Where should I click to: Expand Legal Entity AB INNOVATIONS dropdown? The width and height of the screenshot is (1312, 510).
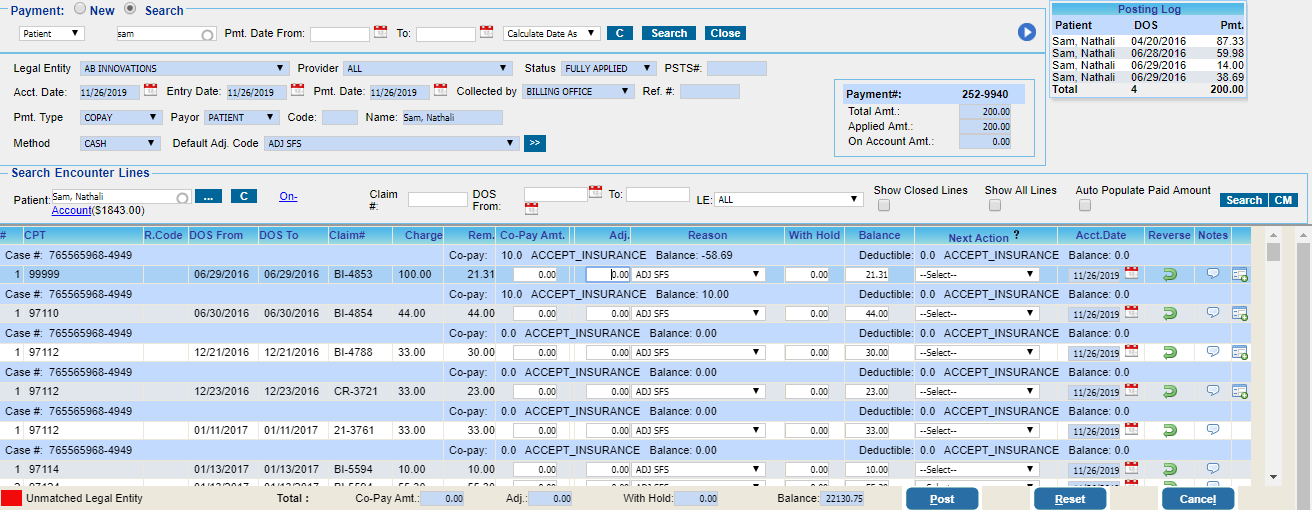(x=184, y=69)
